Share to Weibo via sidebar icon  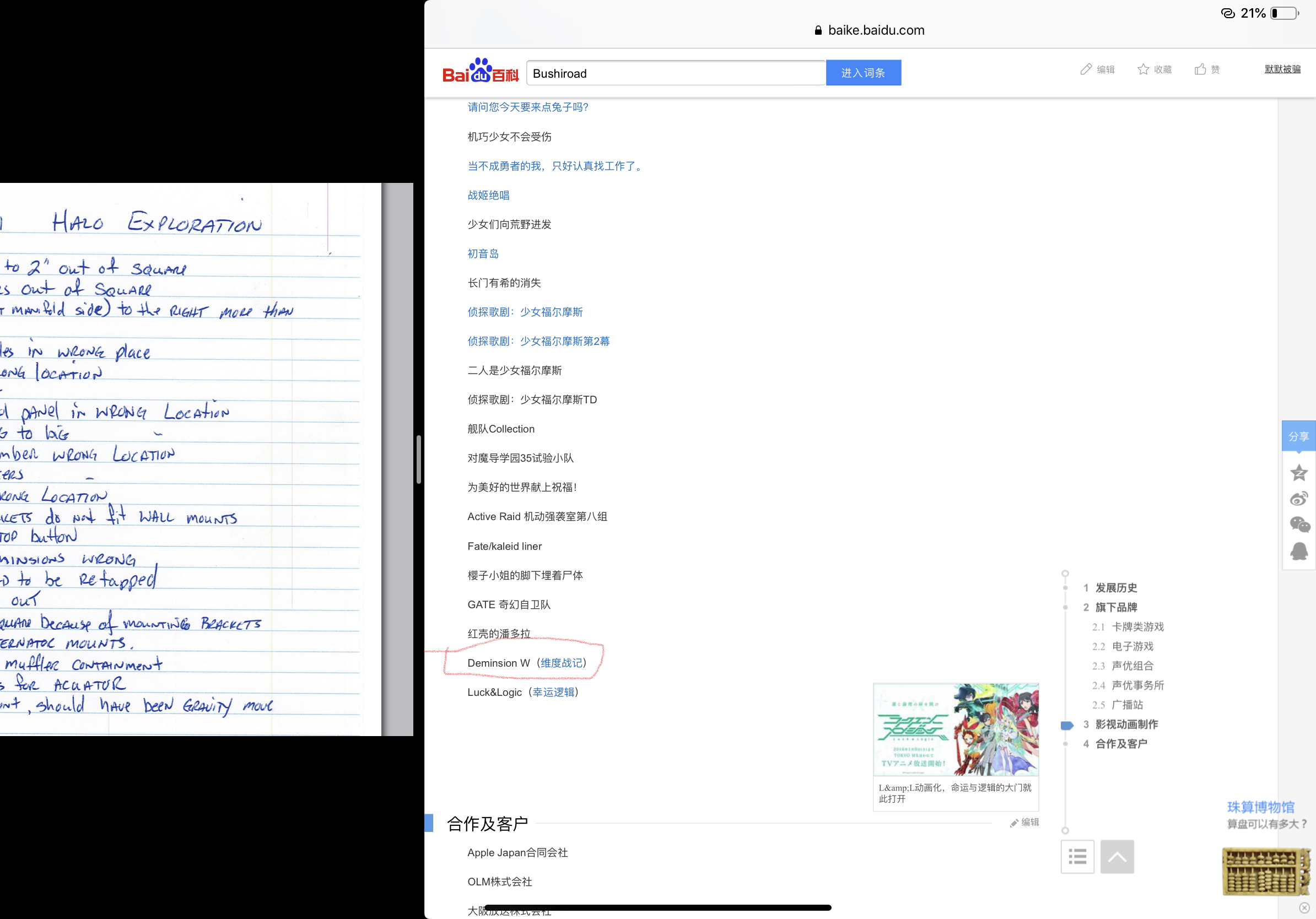point(1298,499)
